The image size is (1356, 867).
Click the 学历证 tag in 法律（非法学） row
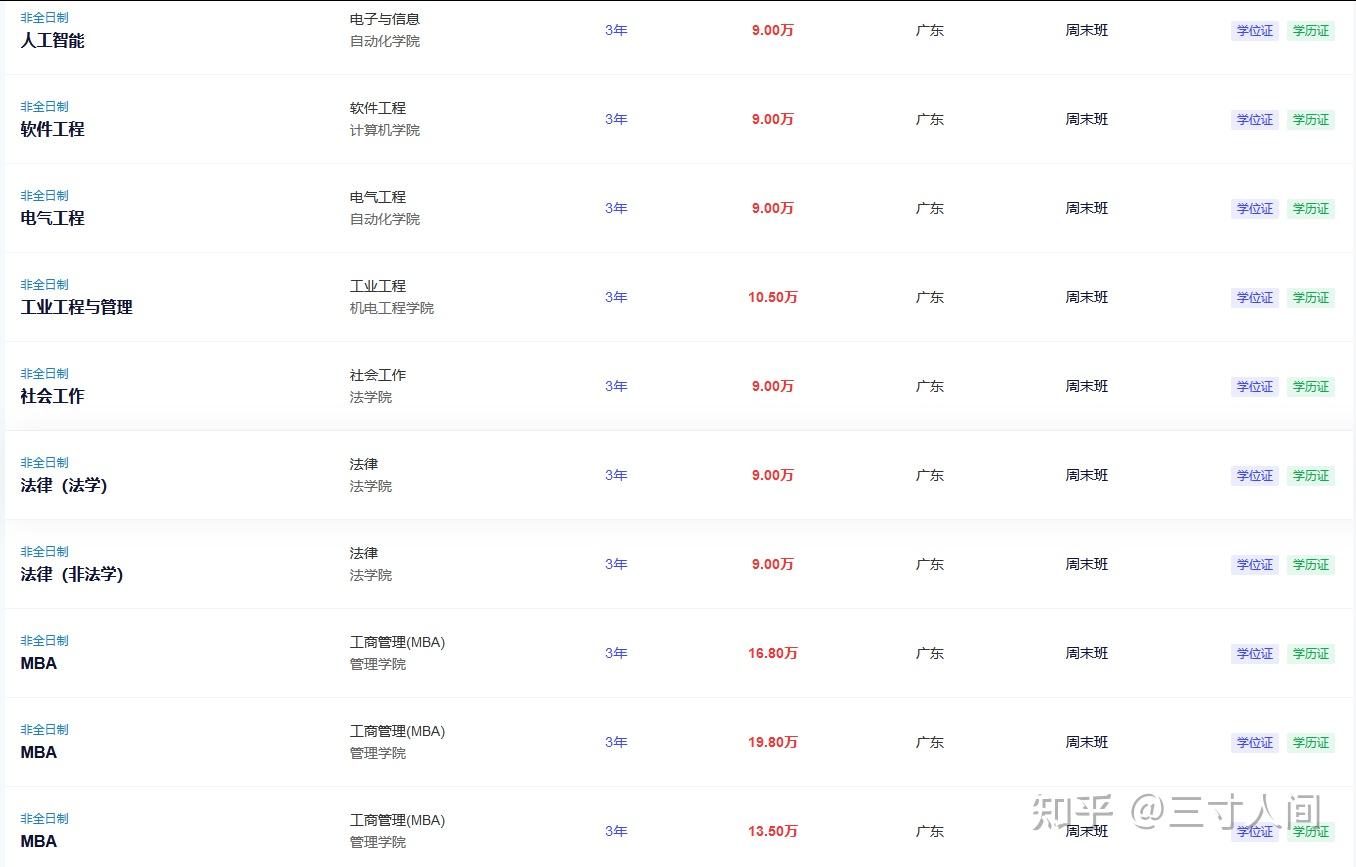click(x=1311, y=565)
